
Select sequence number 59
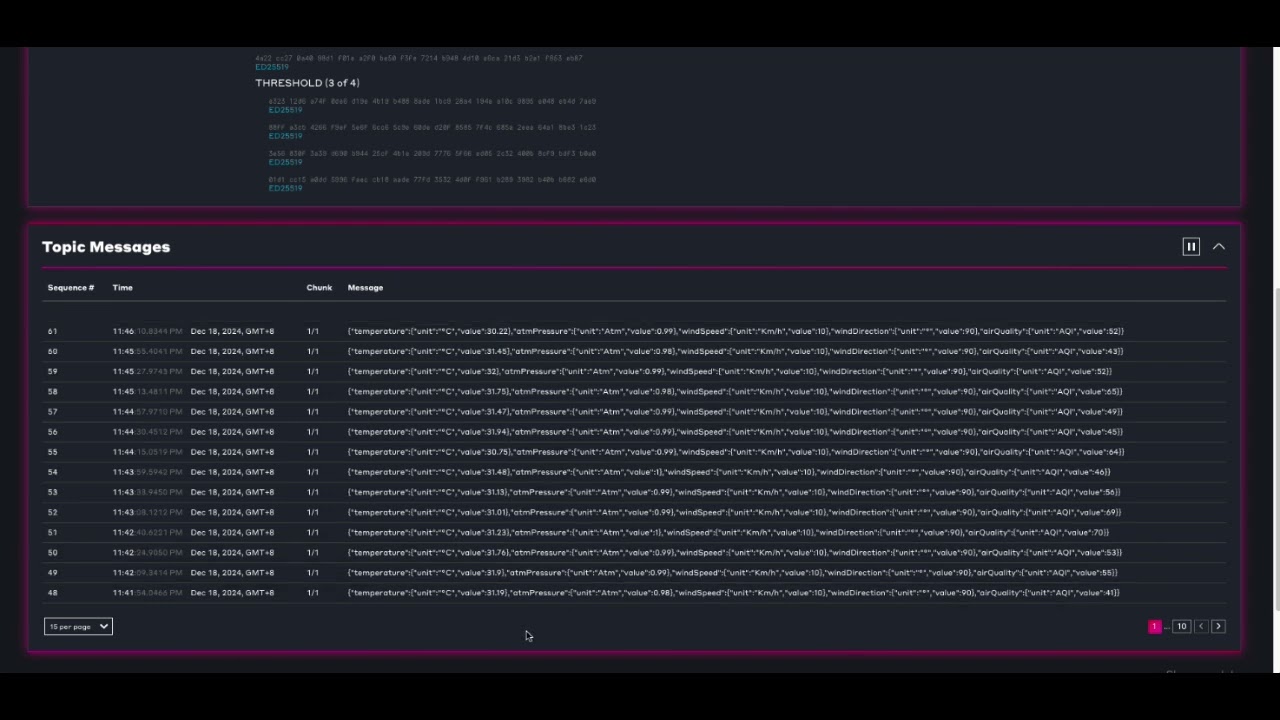(52, 371)
